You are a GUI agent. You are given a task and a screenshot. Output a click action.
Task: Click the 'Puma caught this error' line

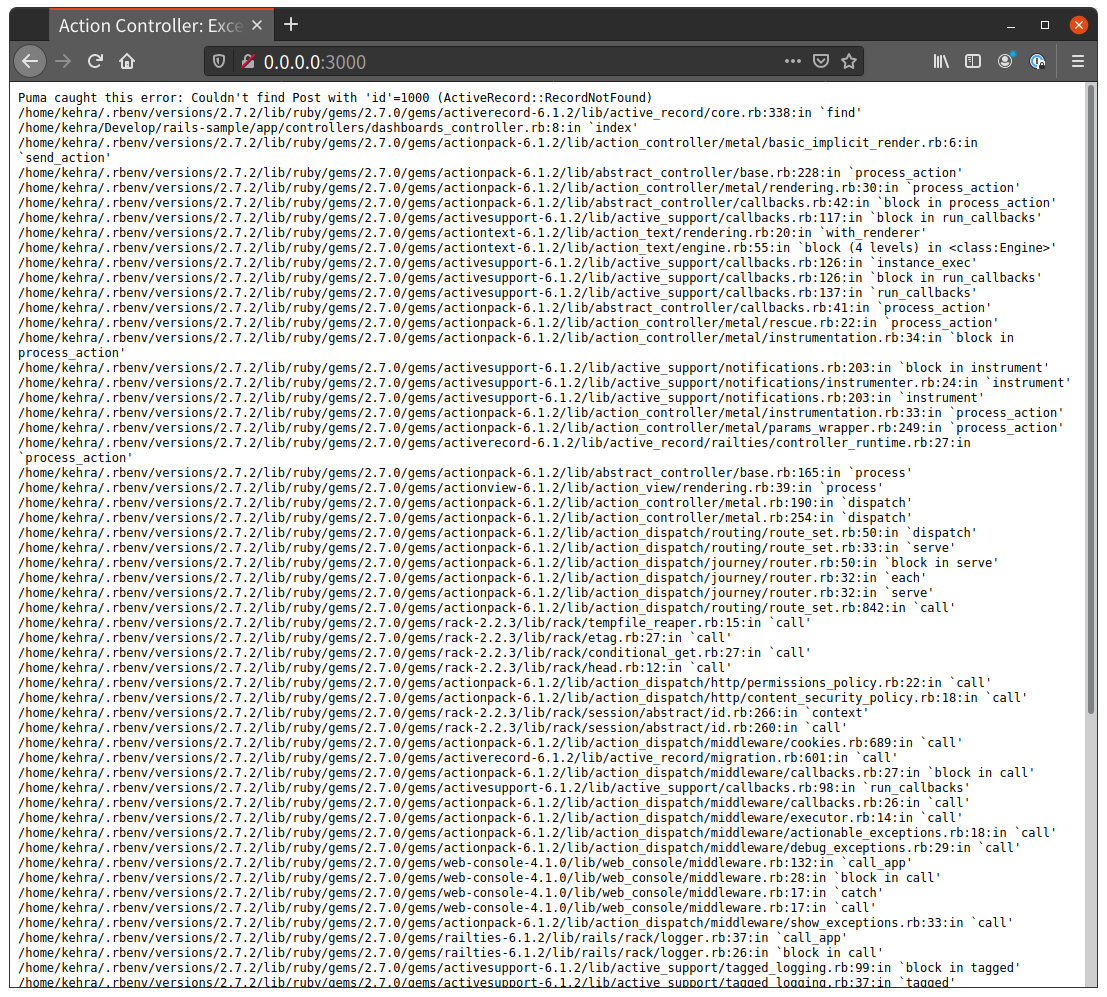(x=335, y=97)
